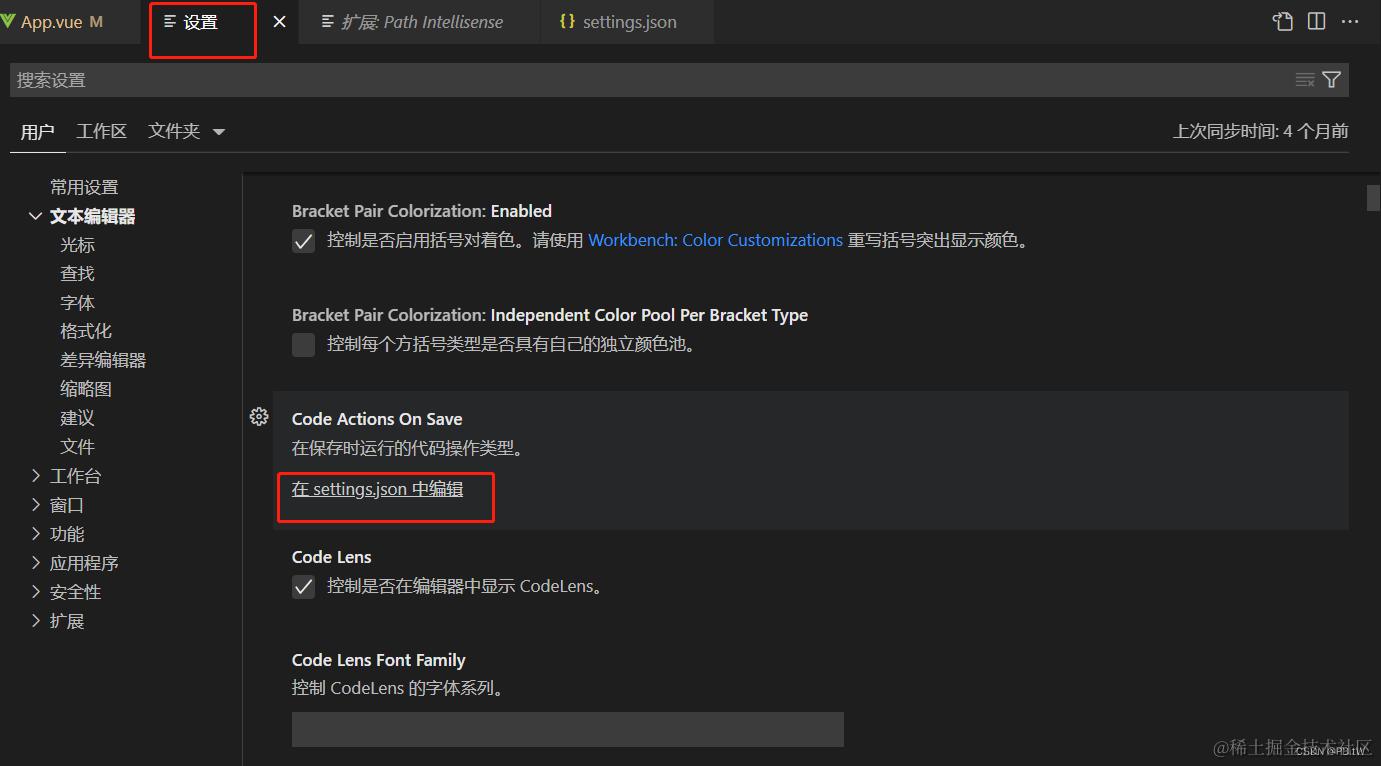Expand the 应用程序 section
1381x766 pixels.
tap(36, 563)
